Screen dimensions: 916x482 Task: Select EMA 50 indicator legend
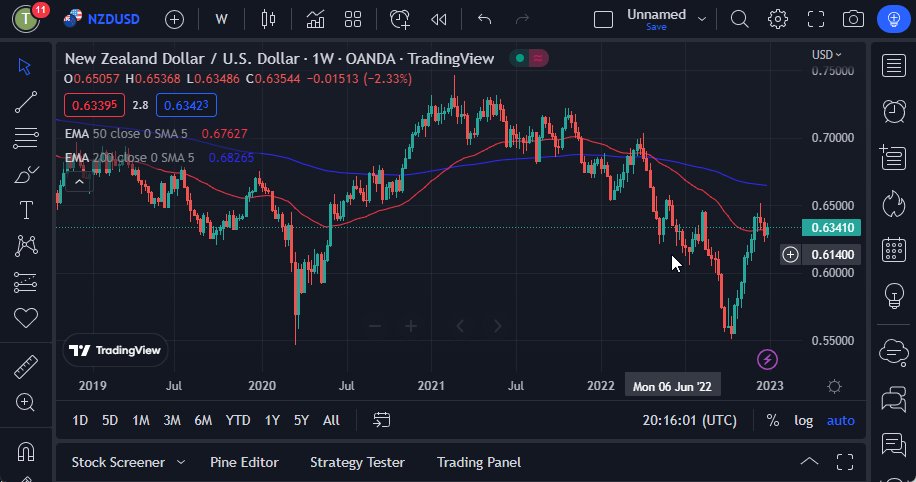click(x=126, y=134)
